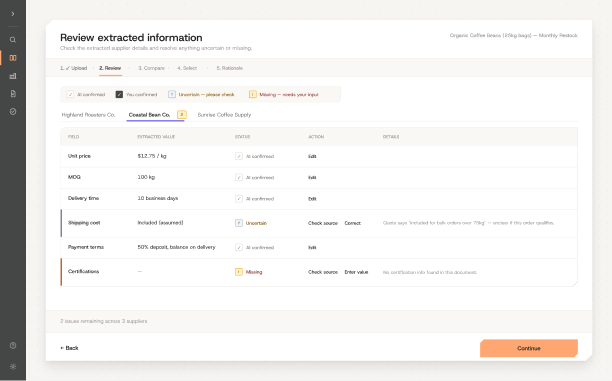Viewport: 612px width, 381px height.
Task: Click the 50% deposit, balance on delivery value
Action: pyautogui.click(x=176, y=247)
